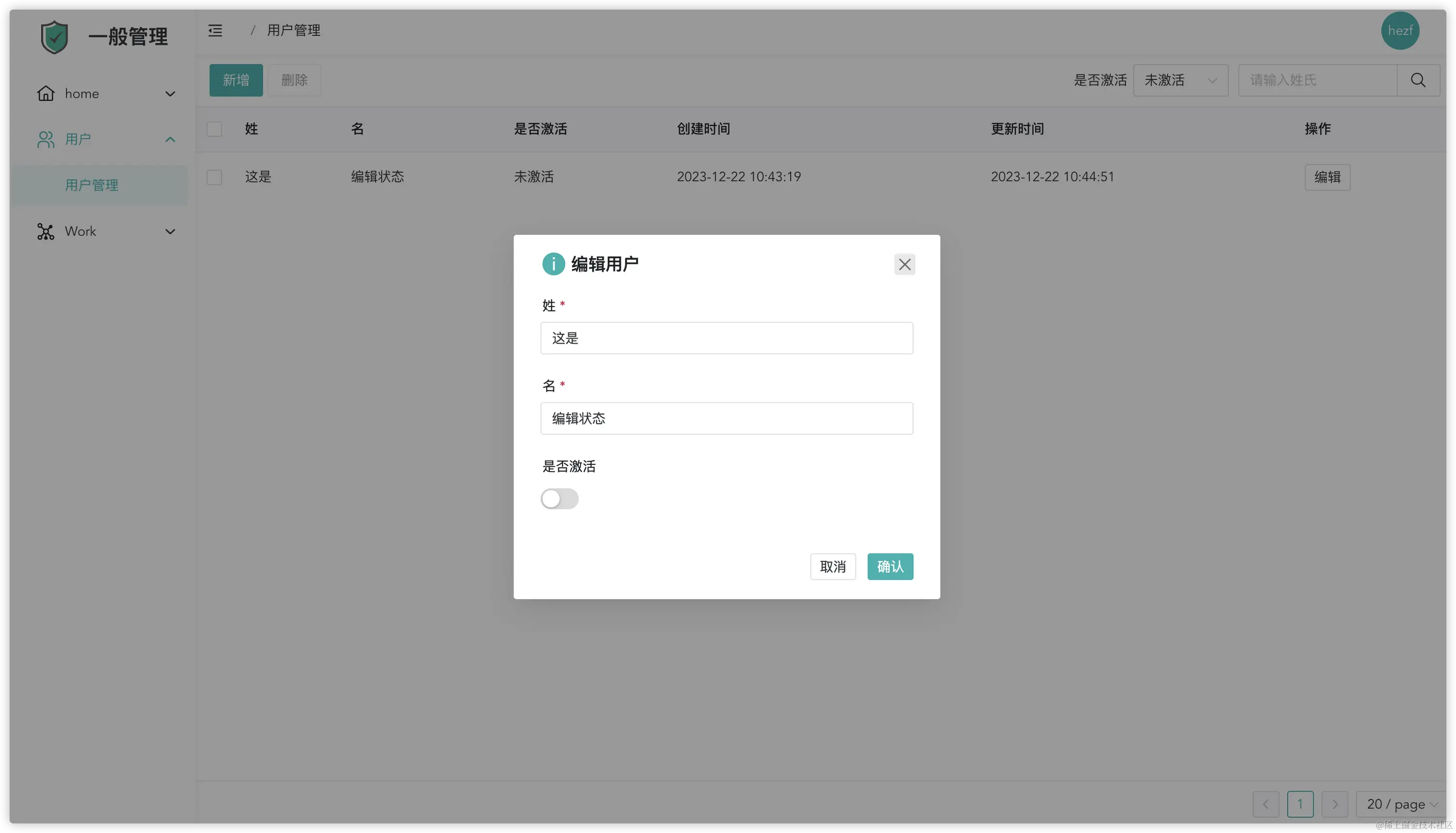This screenshot has width=1456, height=833.
Task: Go to next page arrow
Action: click(x=1334, y=804)
